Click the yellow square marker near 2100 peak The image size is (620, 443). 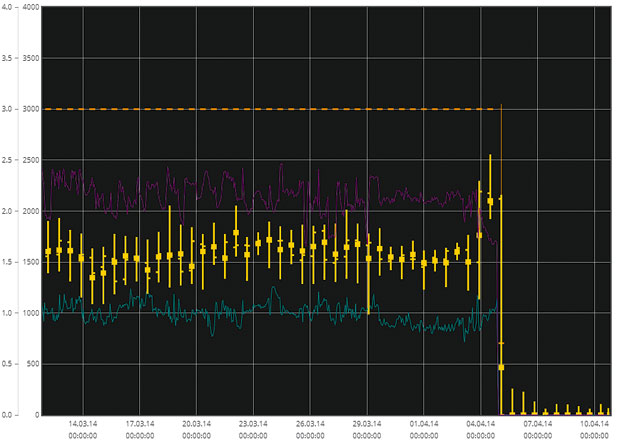point(490,201)
